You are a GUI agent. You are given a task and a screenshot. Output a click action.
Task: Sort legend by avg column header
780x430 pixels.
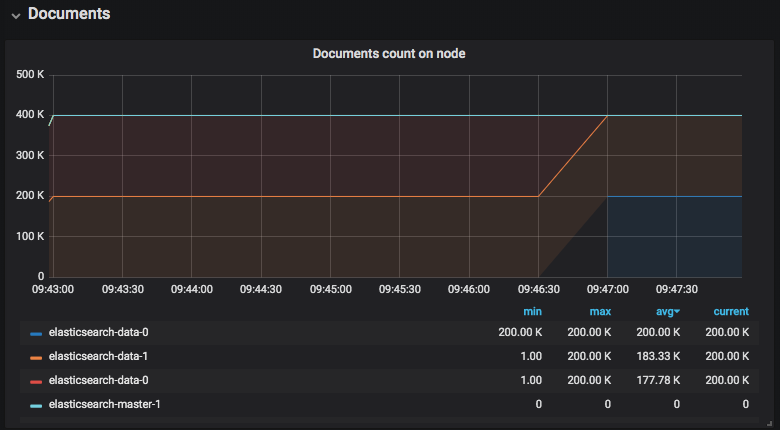[x=667, y=312]
